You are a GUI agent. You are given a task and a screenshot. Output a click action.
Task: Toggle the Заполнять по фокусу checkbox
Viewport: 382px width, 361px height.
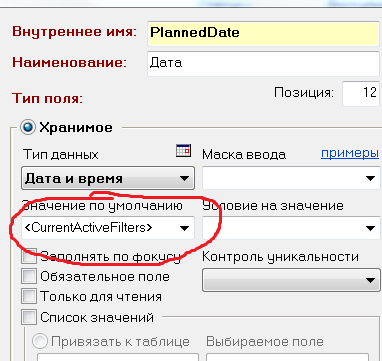29,257
